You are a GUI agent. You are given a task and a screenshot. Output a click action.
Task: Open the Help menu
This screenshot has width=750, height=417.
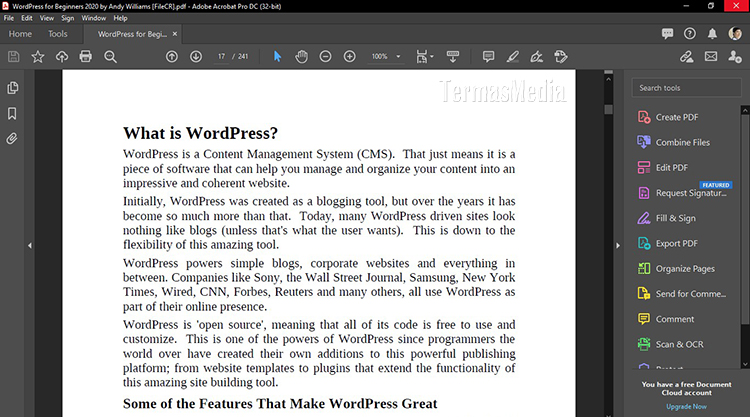click(121, 18)
